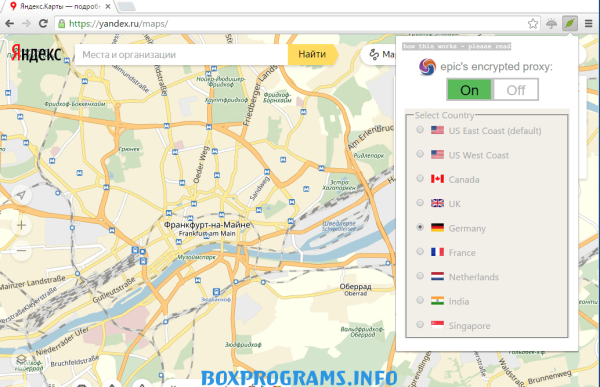Select the France radio button

tap(420, 251)
